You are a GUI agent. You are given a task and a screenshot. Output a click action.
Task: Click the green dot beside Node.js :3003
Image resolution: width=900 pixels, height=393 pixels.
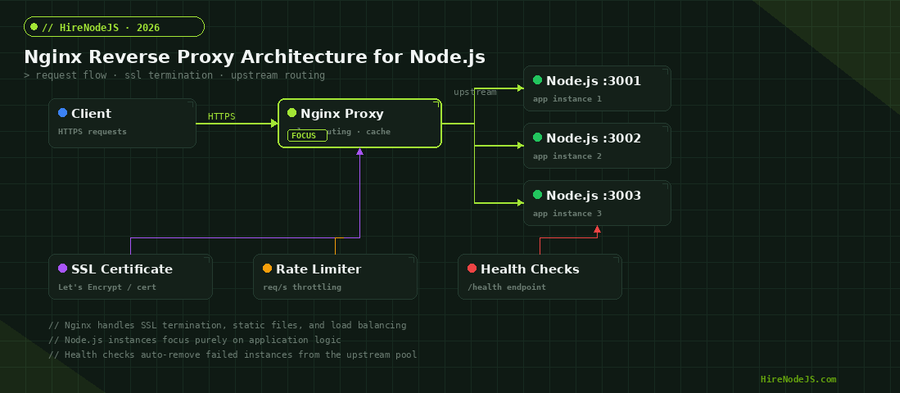(537, 194)
